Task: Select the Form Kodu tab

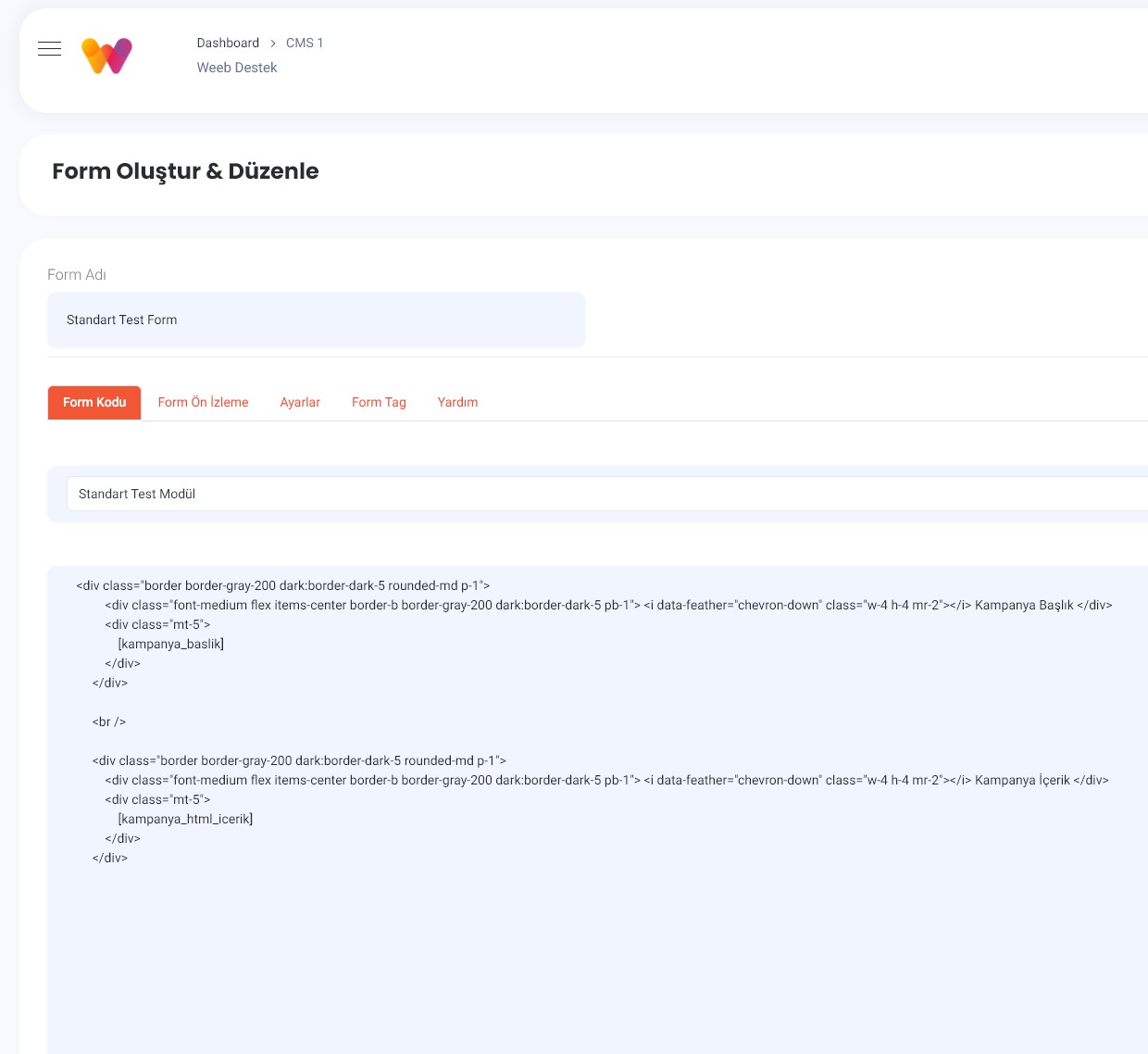Action: (94, 403)
